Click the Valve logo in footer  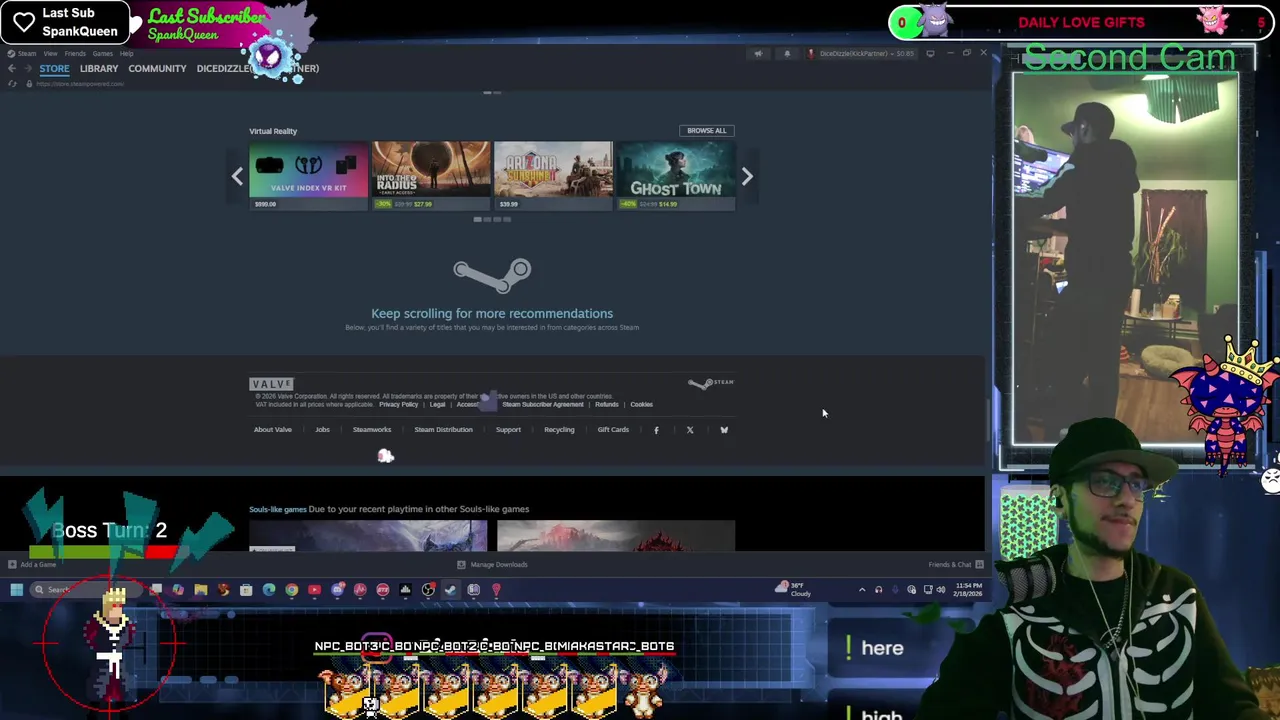pyautogui.click(x=271, y=384)
